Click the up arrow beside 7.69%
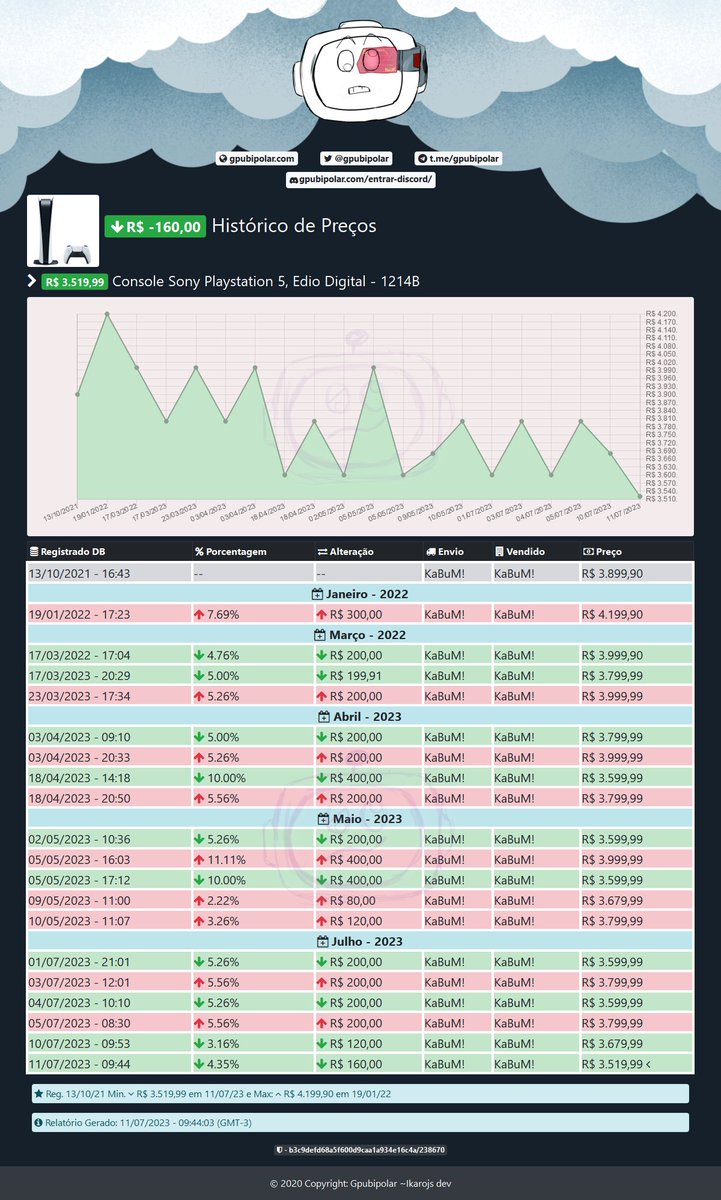 (200, 614)
